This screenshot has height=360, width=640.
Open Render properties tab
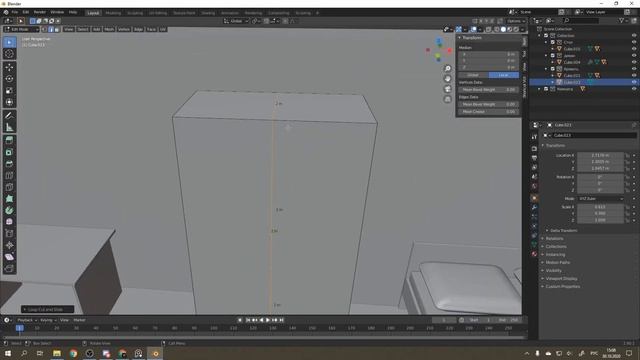pos(534,149)
